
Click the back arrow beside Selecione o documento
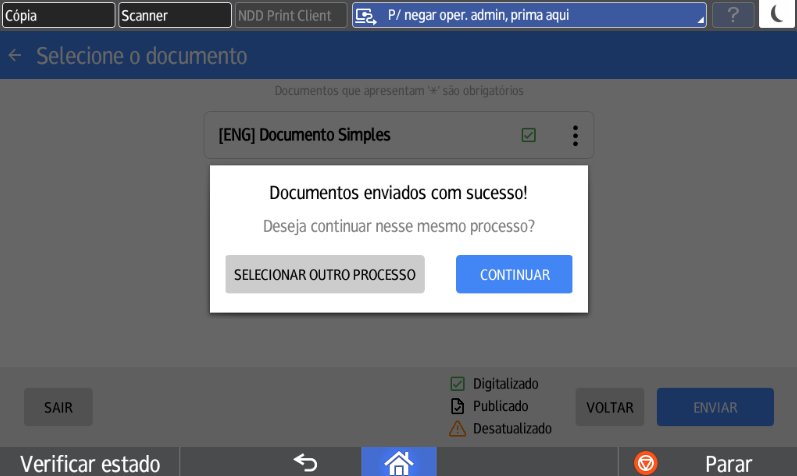[x=15, y=56]
